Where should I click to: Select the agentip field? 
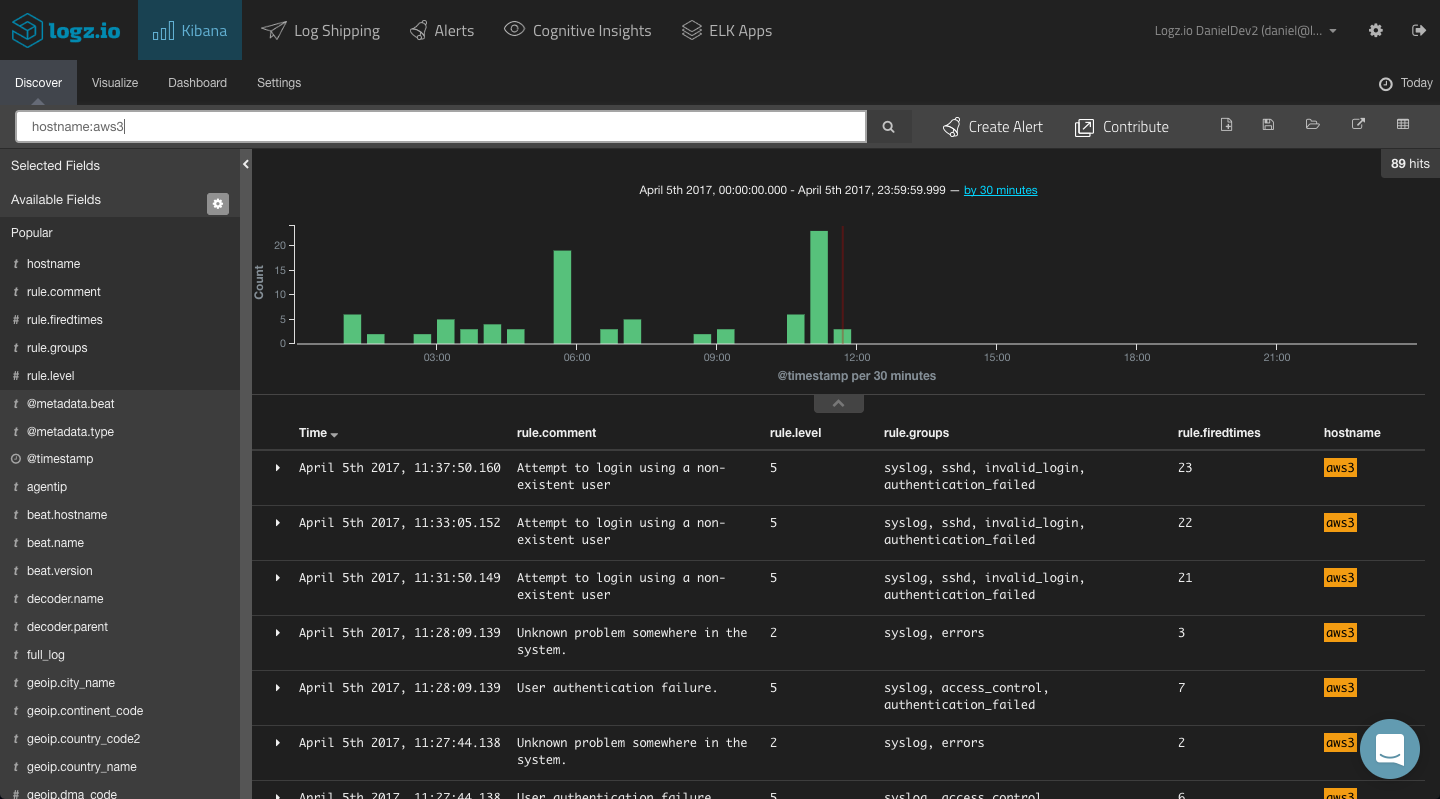(47, 487)
